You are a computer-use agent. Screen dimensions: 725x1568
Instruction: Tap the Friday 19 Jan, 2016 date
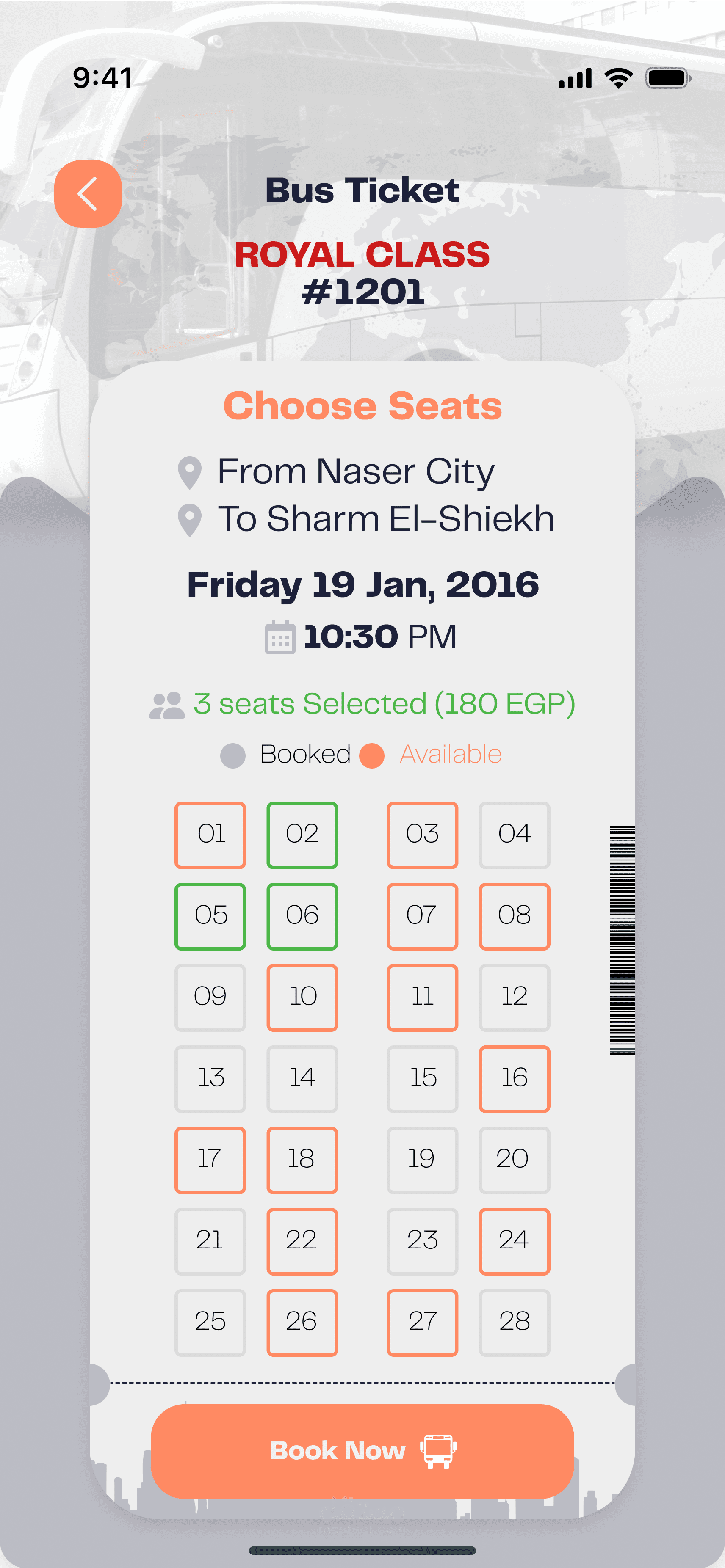pos(363,585)
